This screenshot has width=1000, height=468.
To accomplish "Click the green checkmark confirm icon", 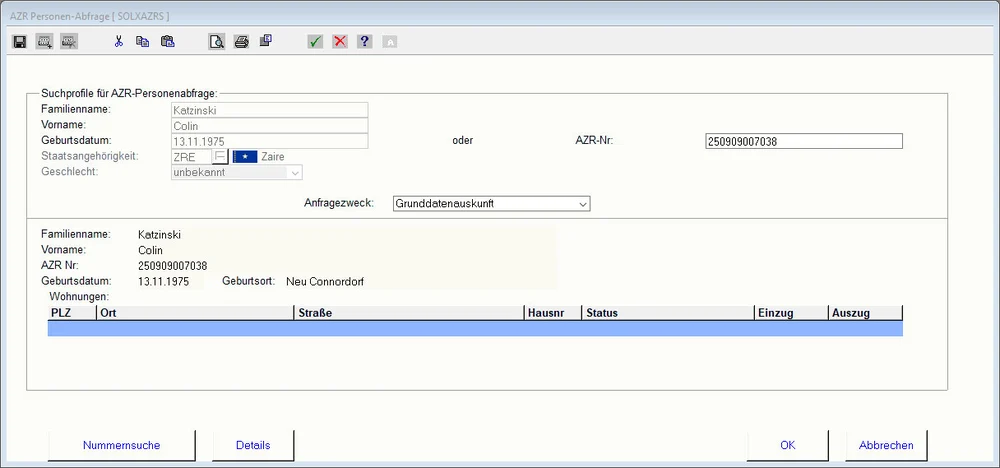I will (x=315, y=42).
